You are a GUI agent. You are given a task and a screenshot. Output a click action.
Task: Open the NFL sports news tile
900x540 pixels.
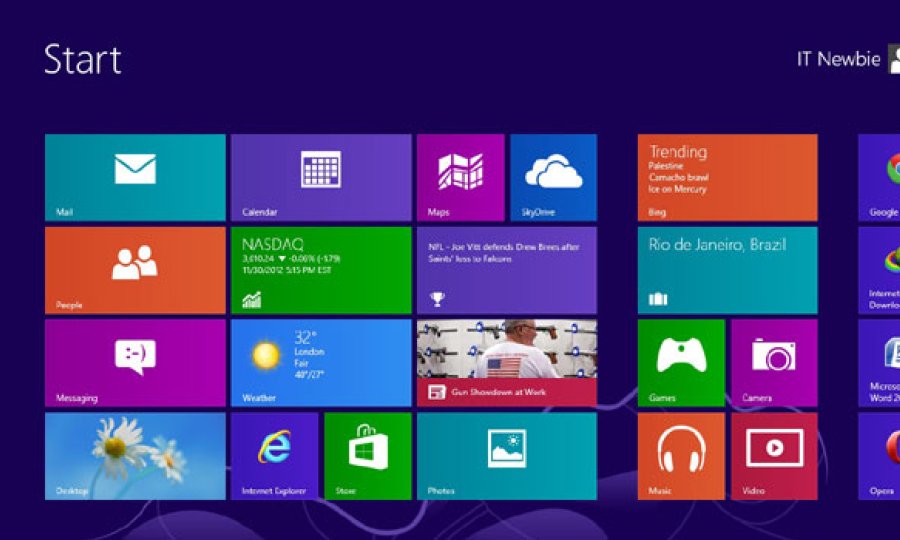(x=507, y=270)
